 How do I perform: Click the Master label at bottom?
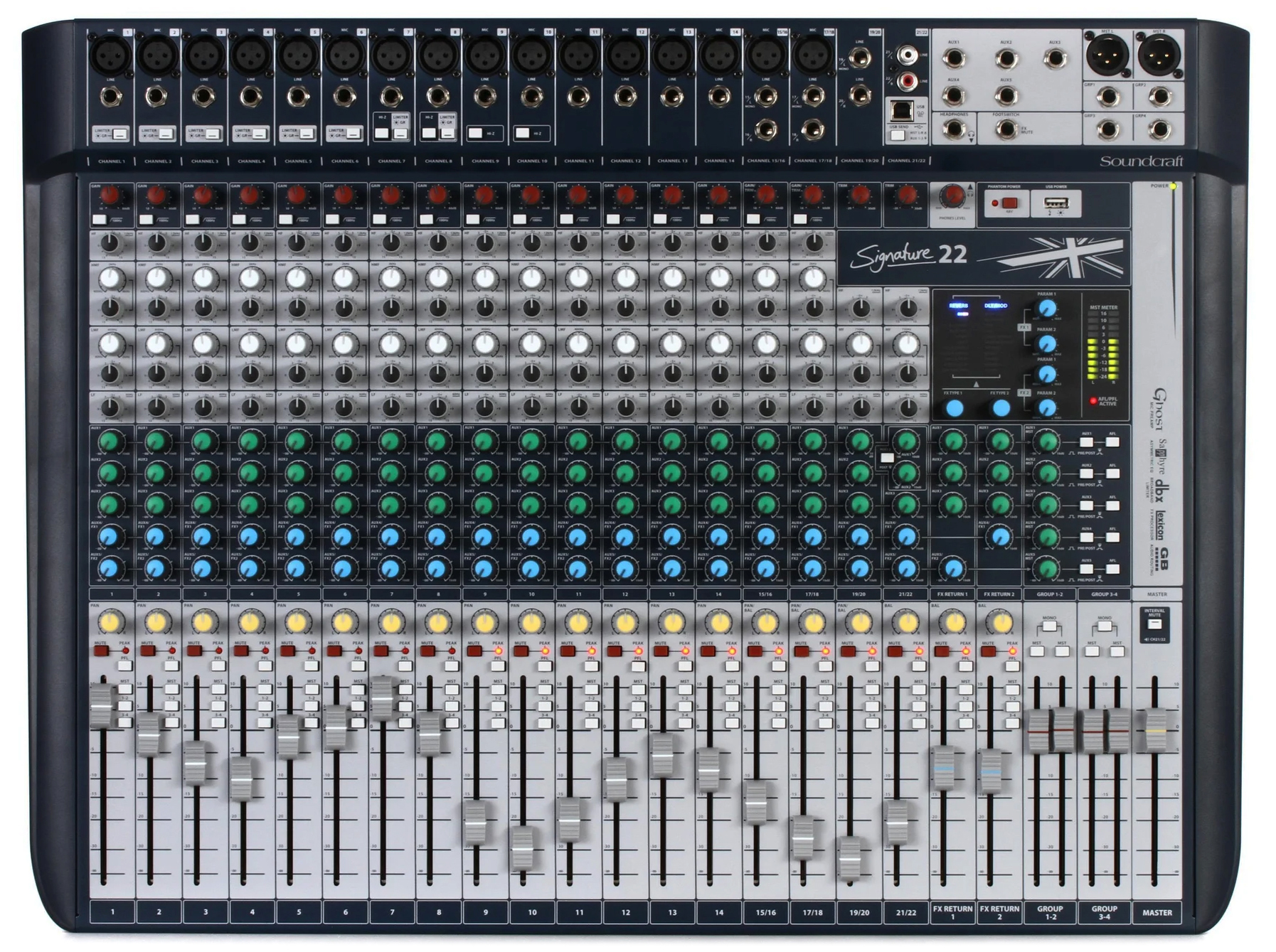coord(1157,912)
